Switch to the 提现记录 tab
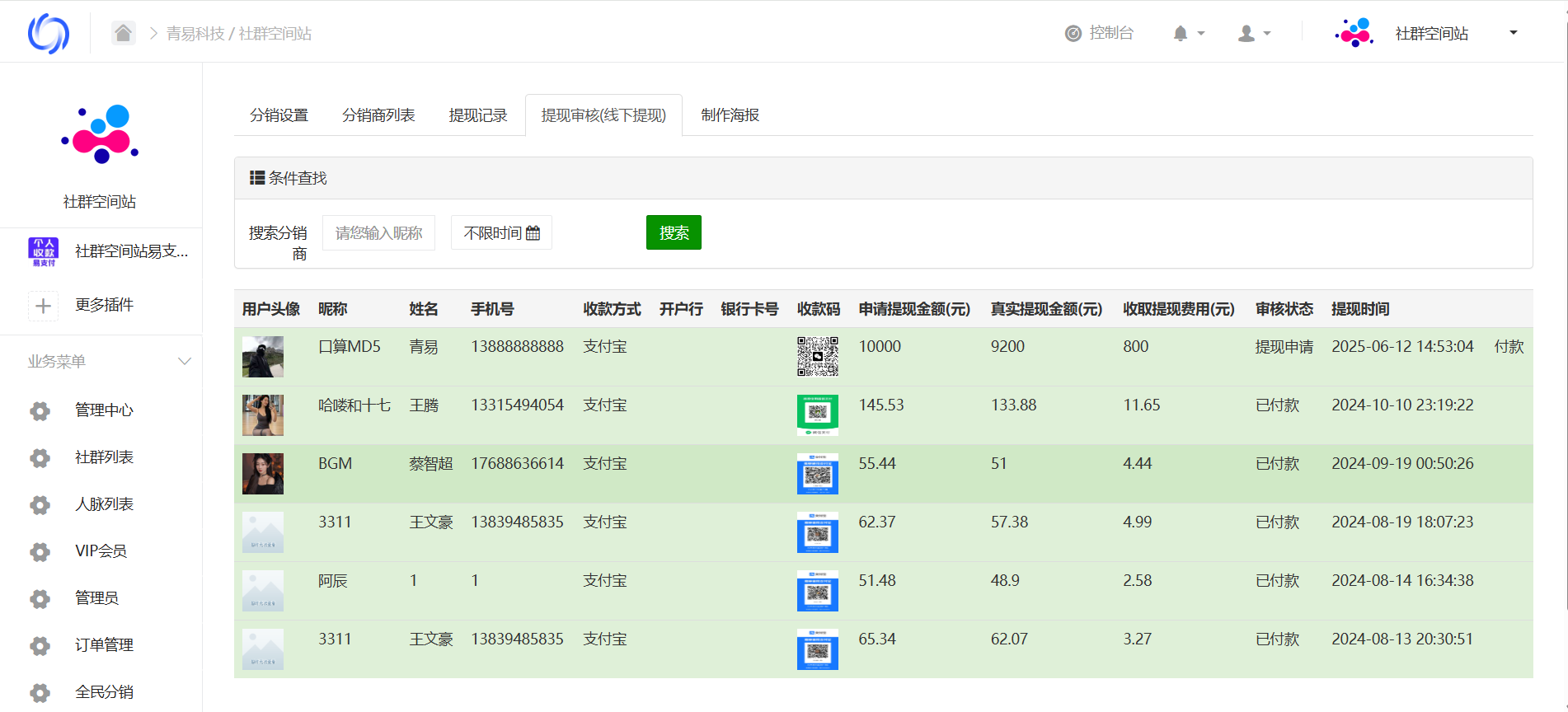 [477, 115]
